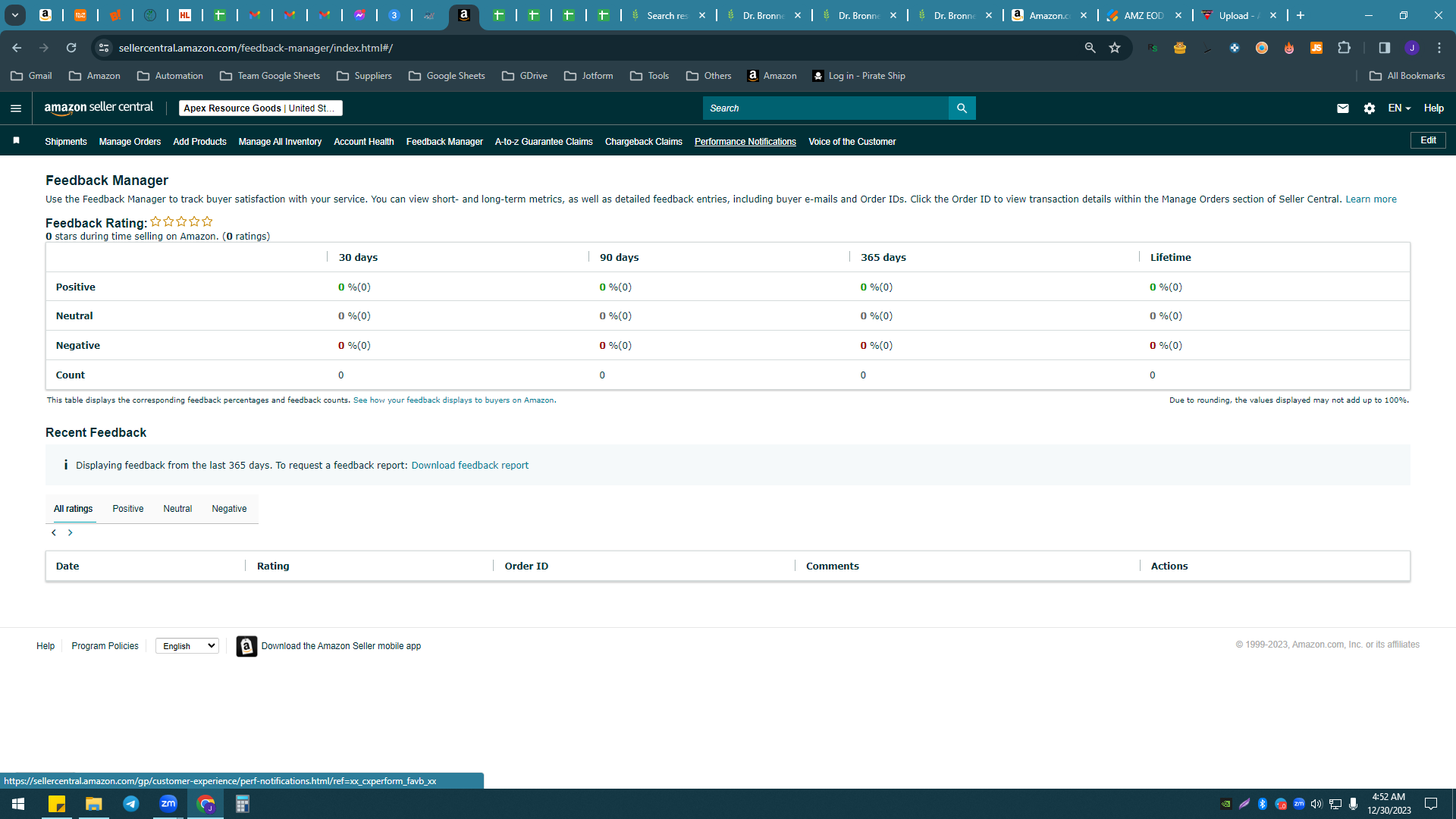Open Shipments in the nav bar

pyautogui.click(x=66, y=142)
